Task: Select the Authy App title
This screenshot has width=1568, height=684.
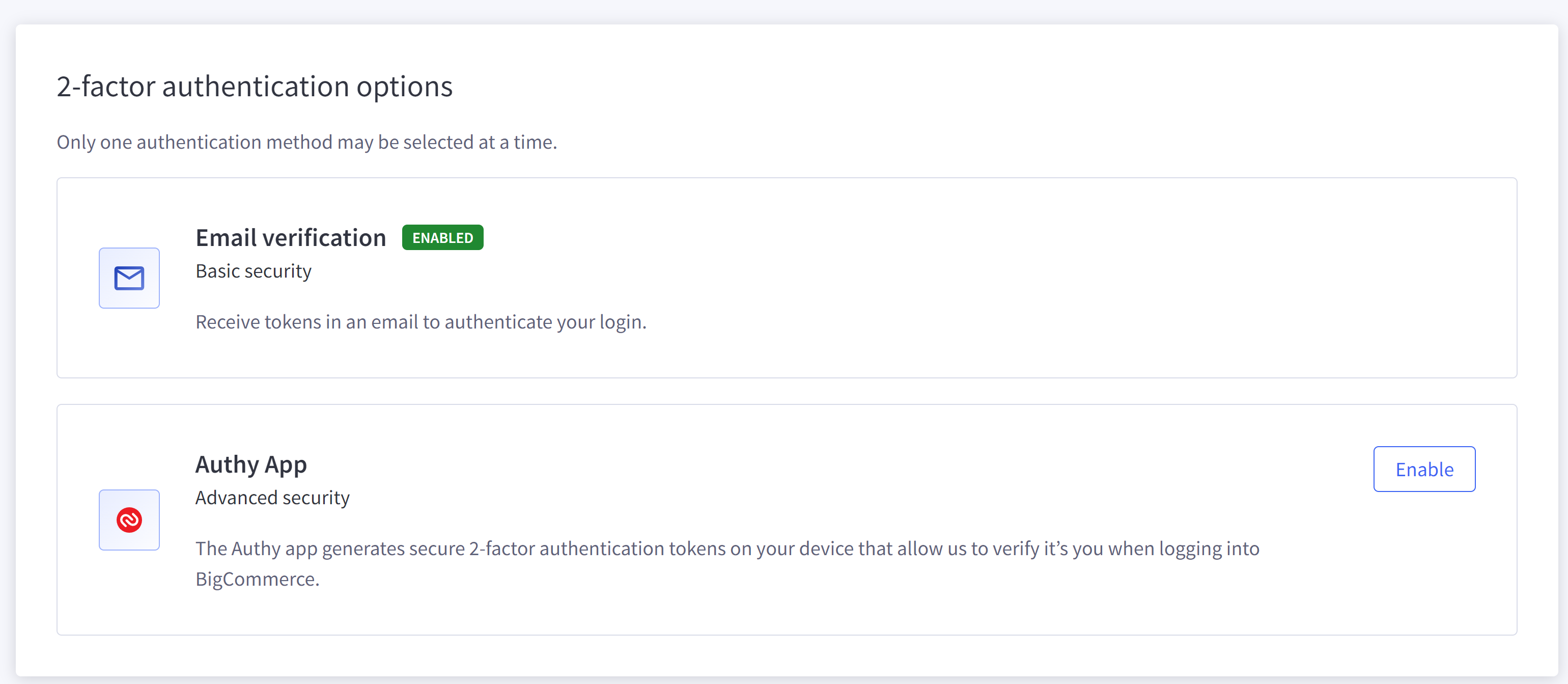Action: [251, 464]
